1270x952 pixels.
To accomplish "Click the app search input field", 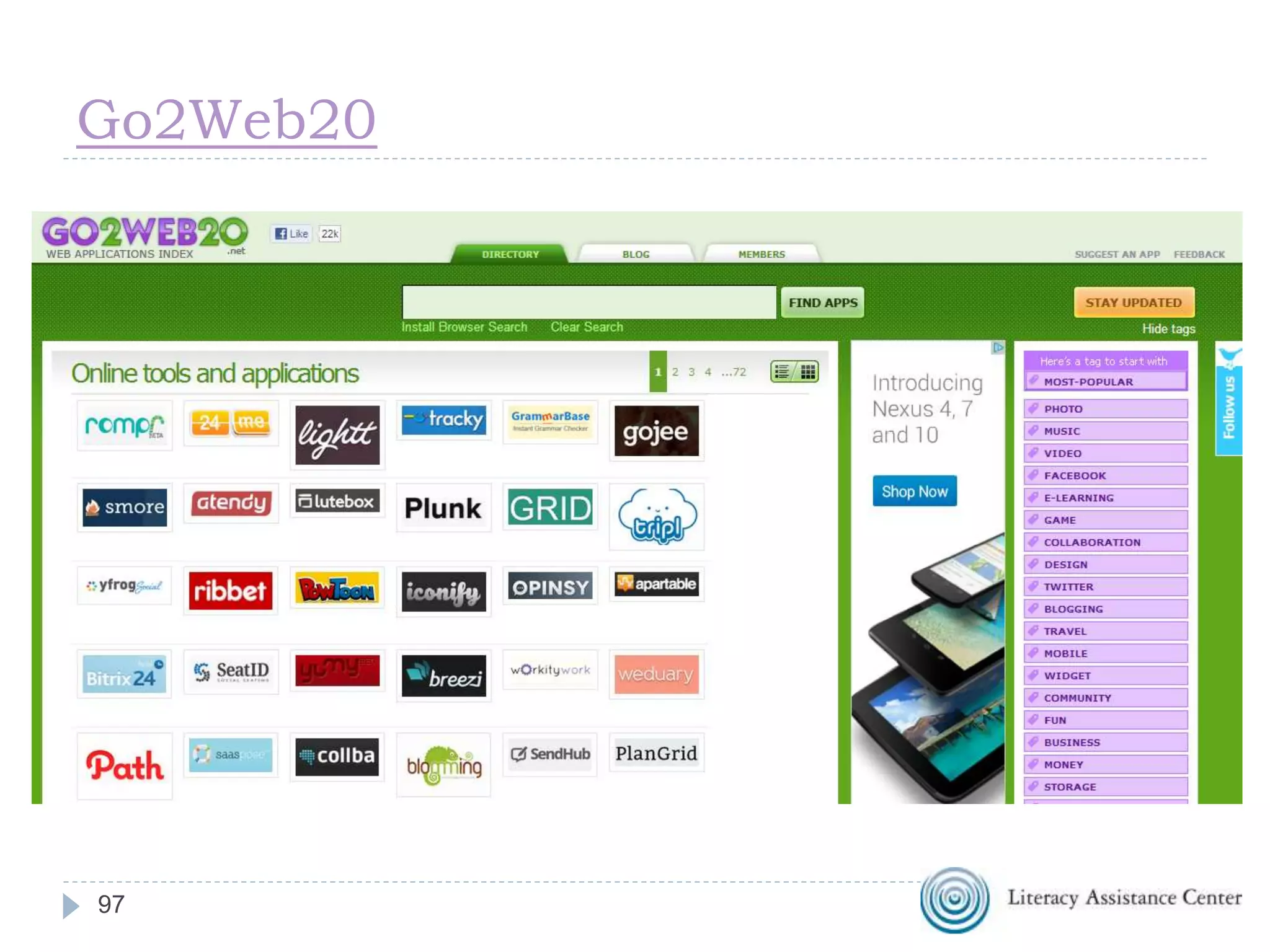I will 588,302.
